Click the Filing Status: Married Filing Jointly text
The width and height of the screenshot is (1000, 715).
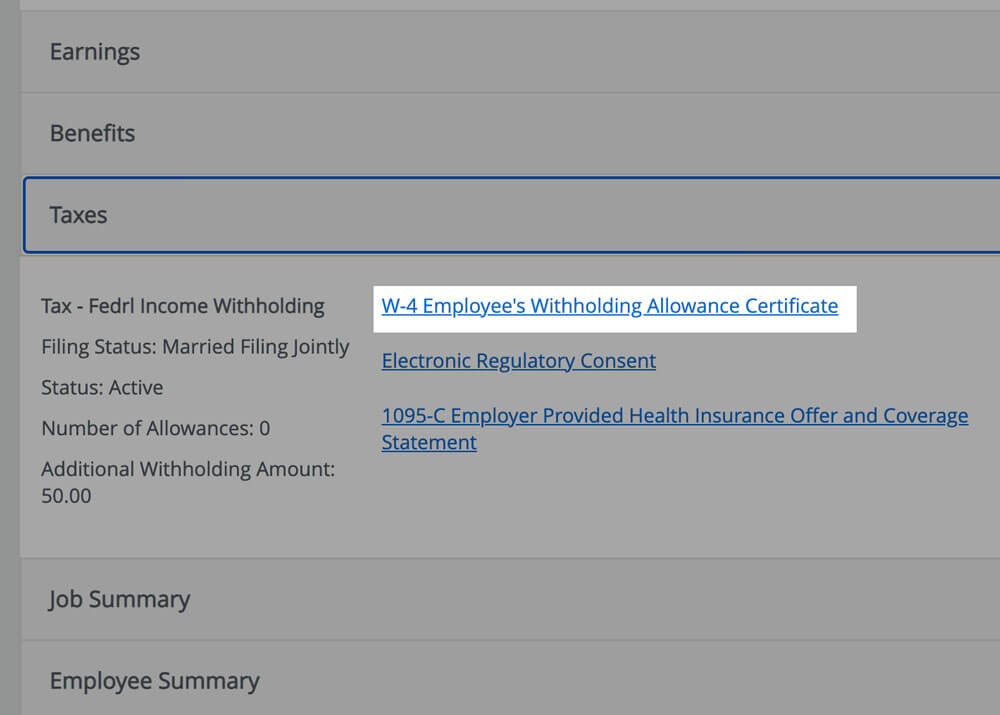(x=195, y=347)
